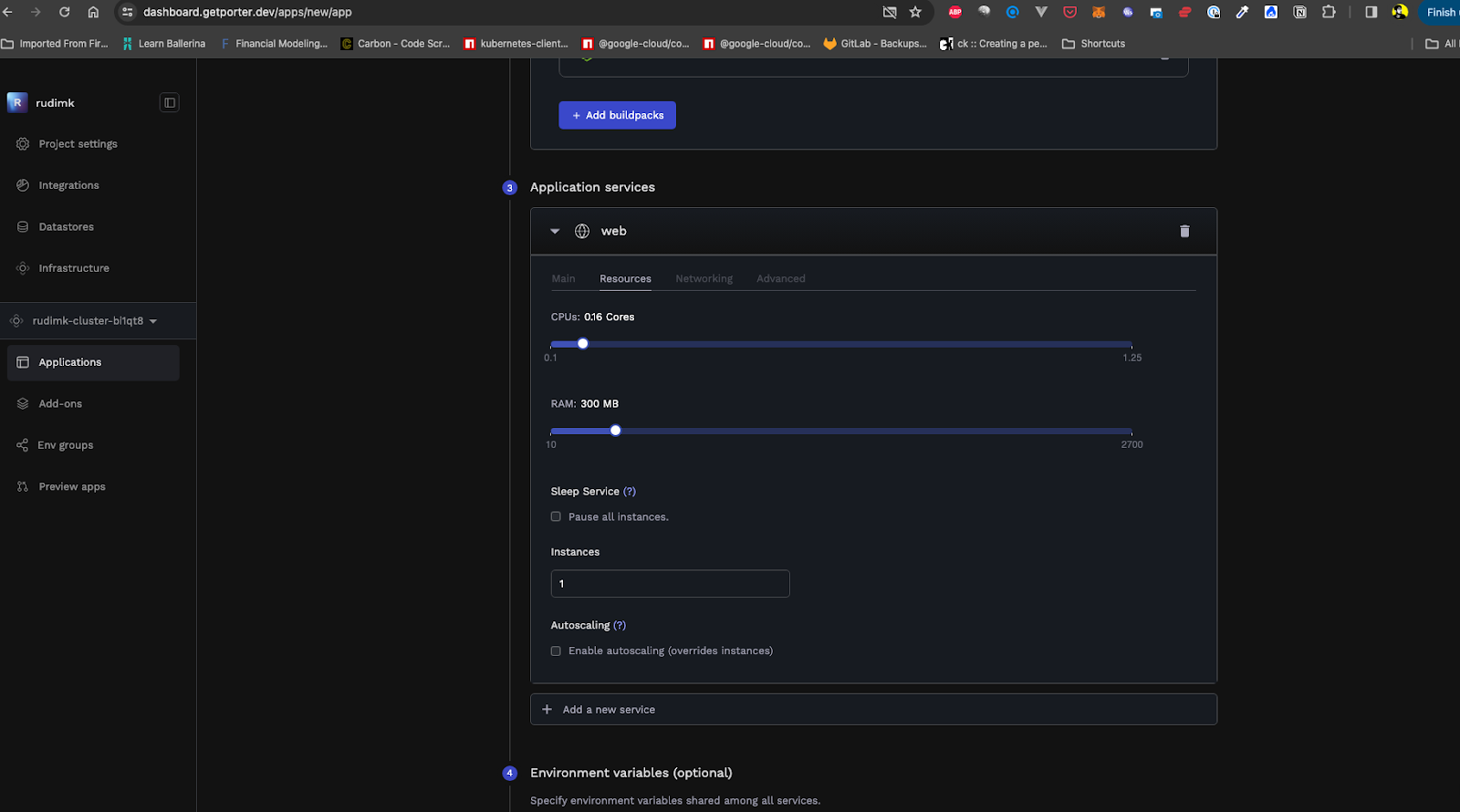The height and width of the screenshot is (812, 1460).
Task: Open Datastores icon in sidebar
Action: click(x=23, y=226)
